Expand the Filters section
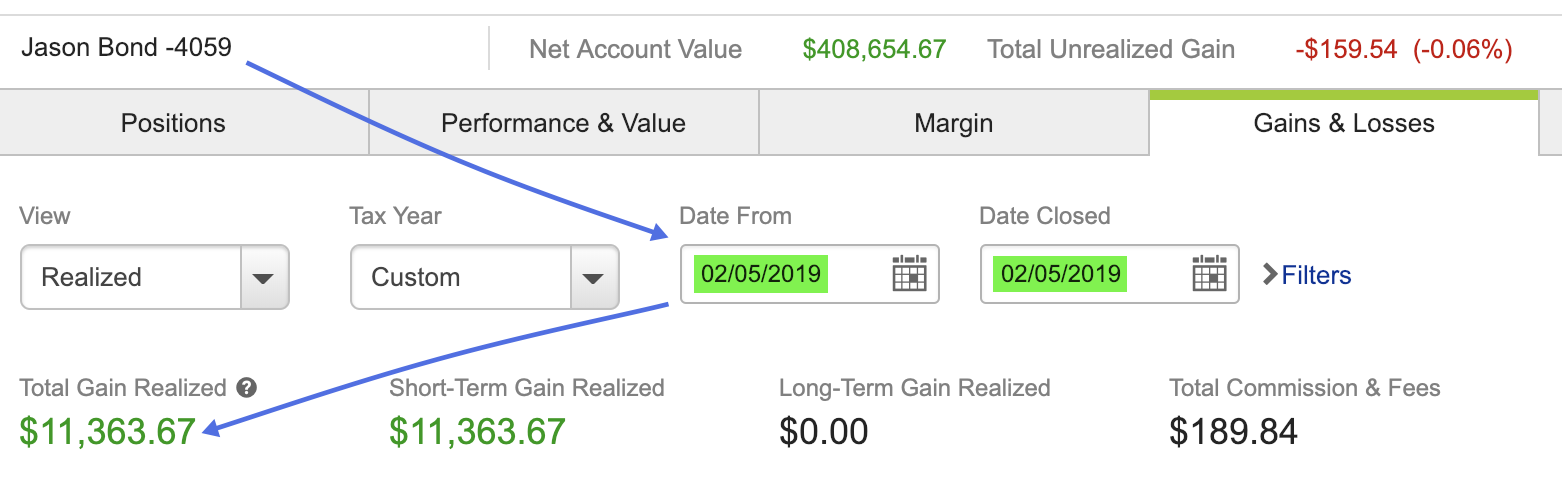This screenshot has width=1562, height=490. pos(1316,275)
